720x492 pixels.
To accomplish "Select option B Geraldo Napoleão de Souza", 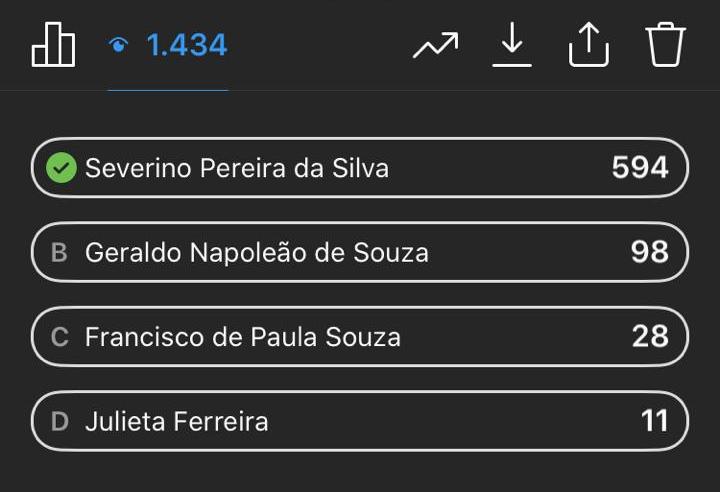I will click(360, 252).
